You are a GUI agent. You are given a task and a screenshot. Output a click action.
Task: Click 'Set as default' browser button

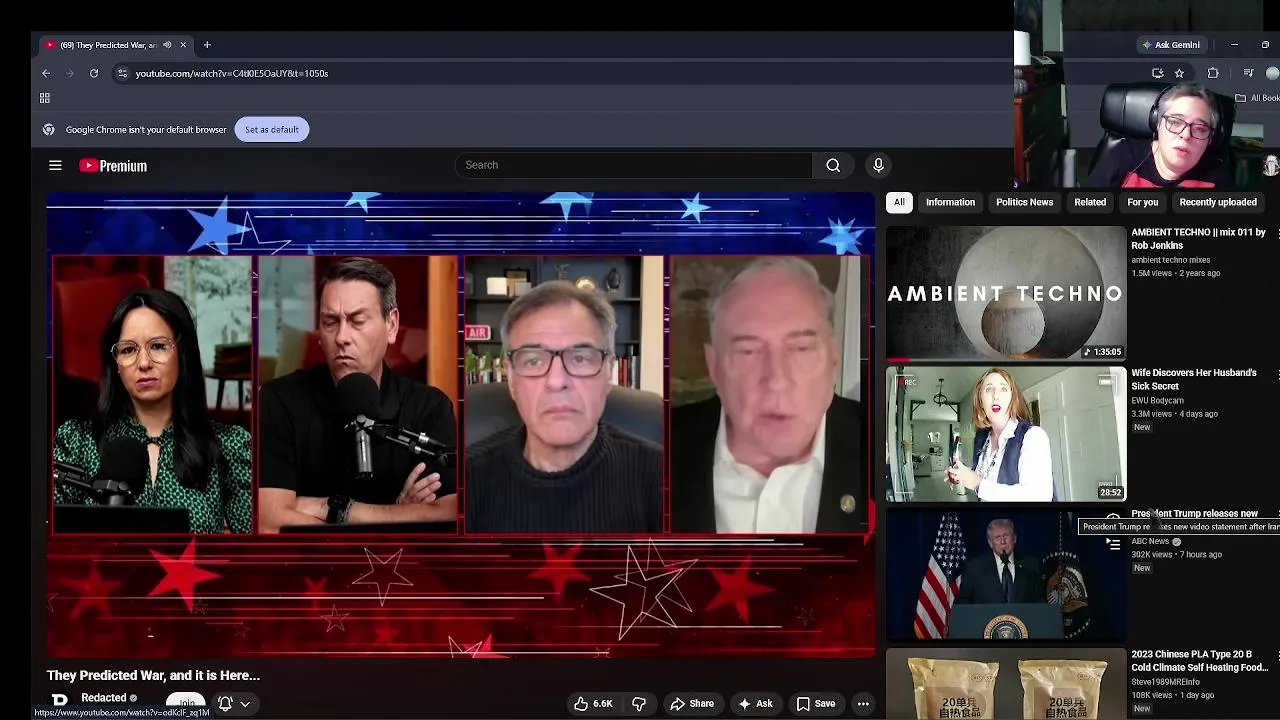coord(272,130)
